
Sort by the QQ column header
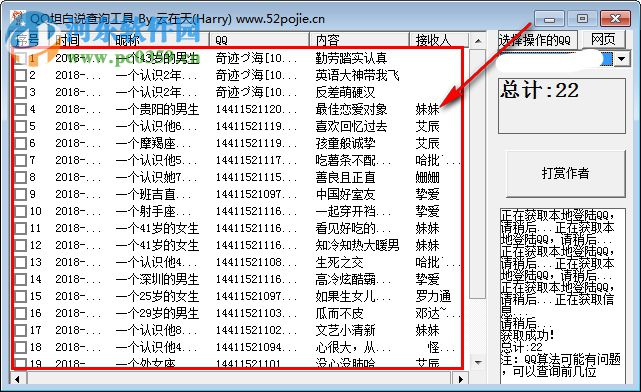[x=259, y=40]
